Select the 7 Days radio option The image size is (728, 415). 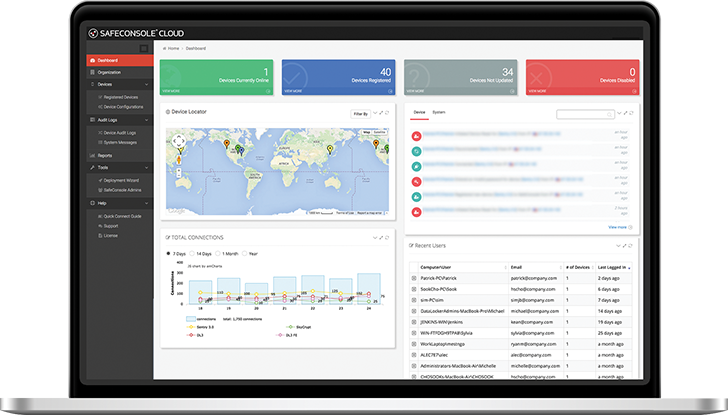(x=168, y=254)
